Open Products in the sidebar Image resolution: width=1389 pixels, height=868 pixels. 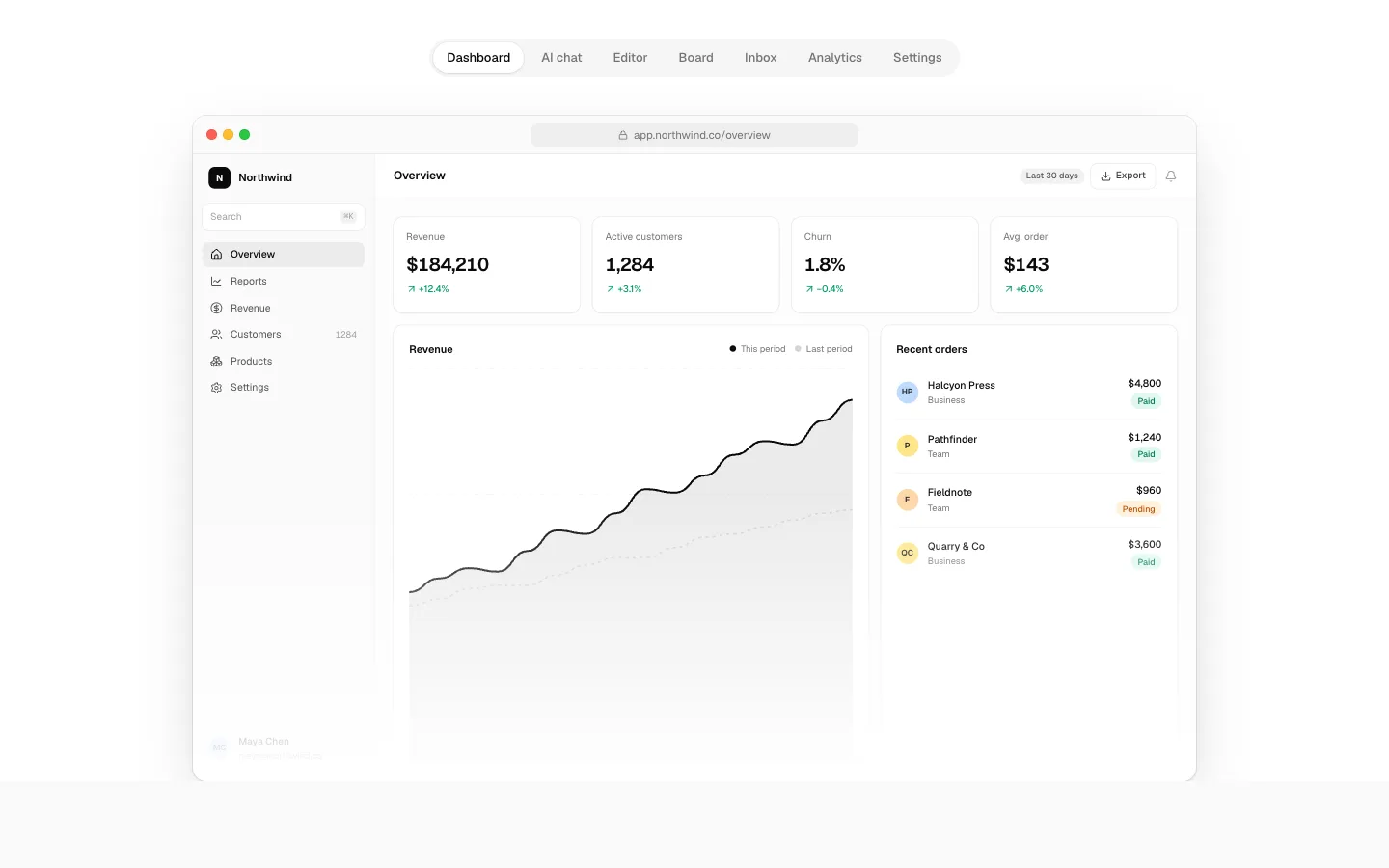(283, 362)
